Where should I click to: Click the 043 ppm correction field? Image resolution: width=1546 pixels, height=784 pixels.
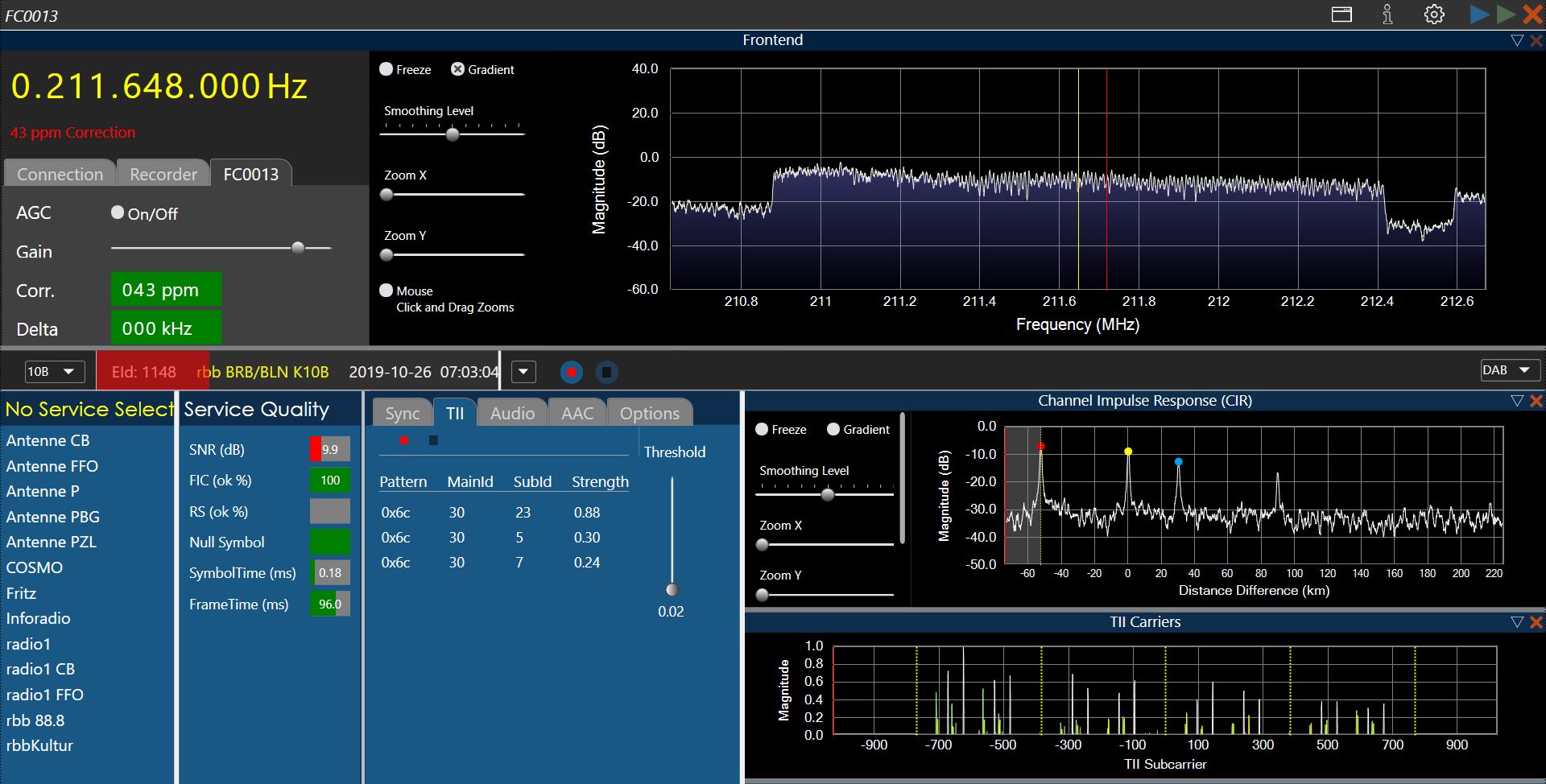click(166, 290)
